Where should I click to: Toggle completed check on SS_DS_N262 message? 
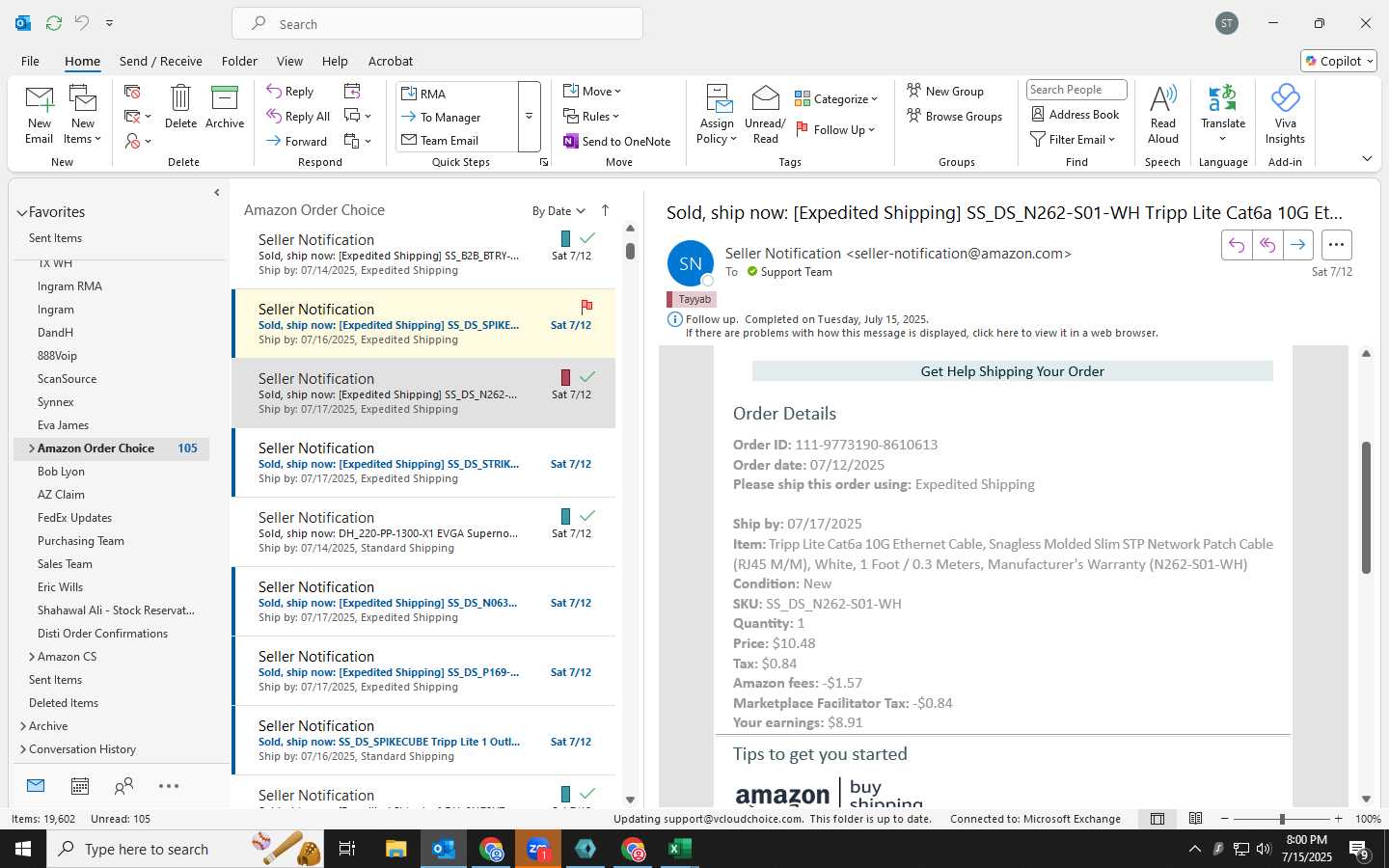point(587,376)
